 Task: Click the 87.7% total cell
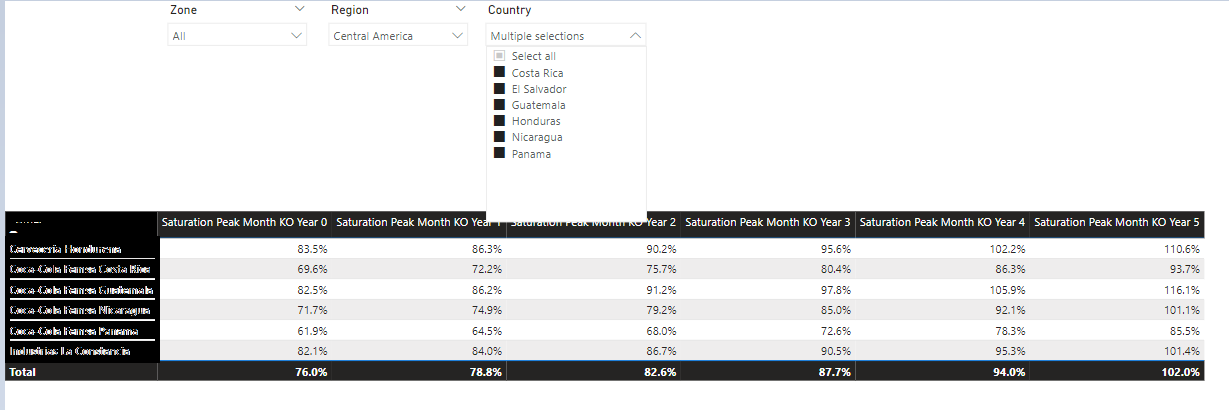[768, 372]
